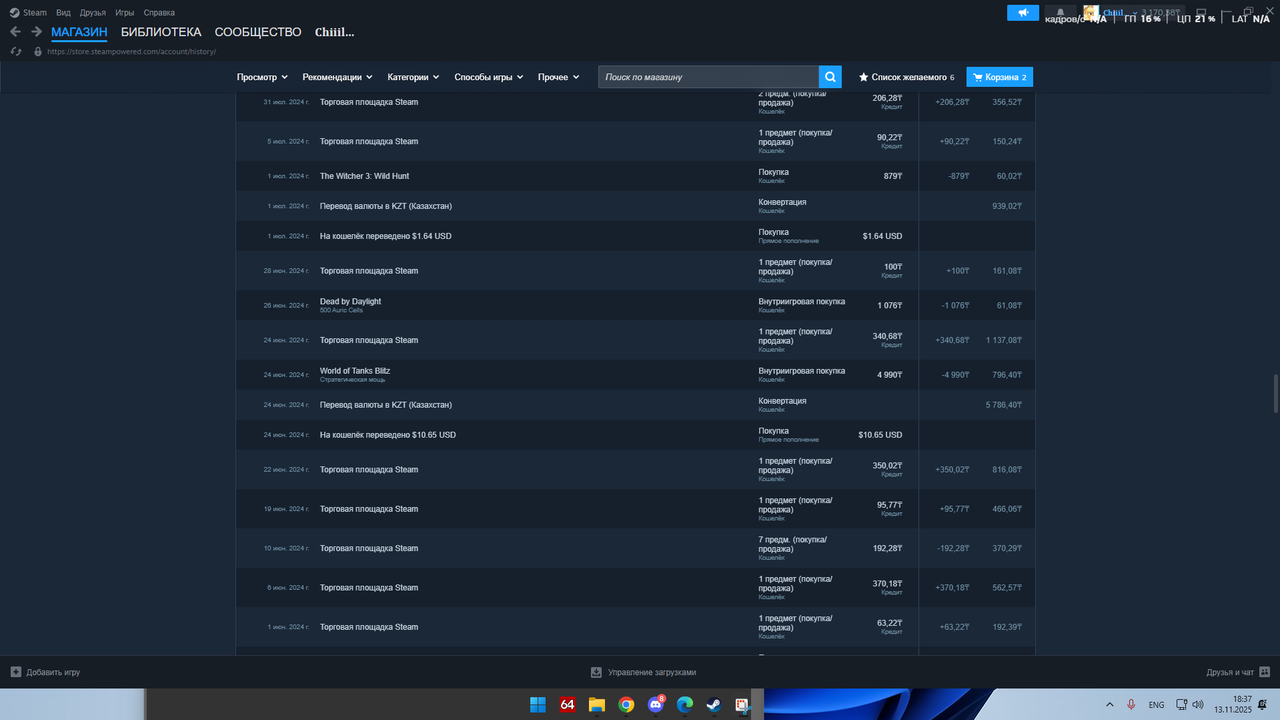Reload the page with the refresh icon
The image size is (1280, 720).
click(15, 51)
